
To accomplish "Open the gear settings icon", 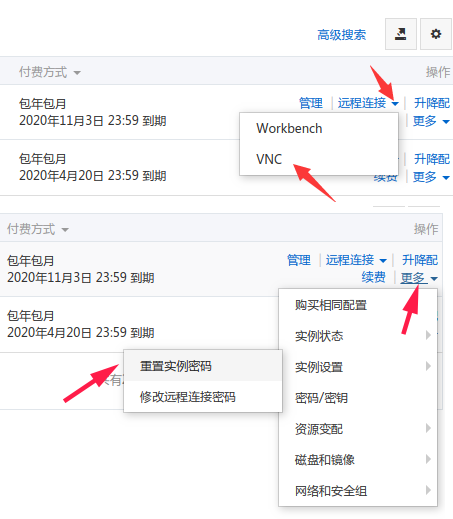I will (436, 34).
